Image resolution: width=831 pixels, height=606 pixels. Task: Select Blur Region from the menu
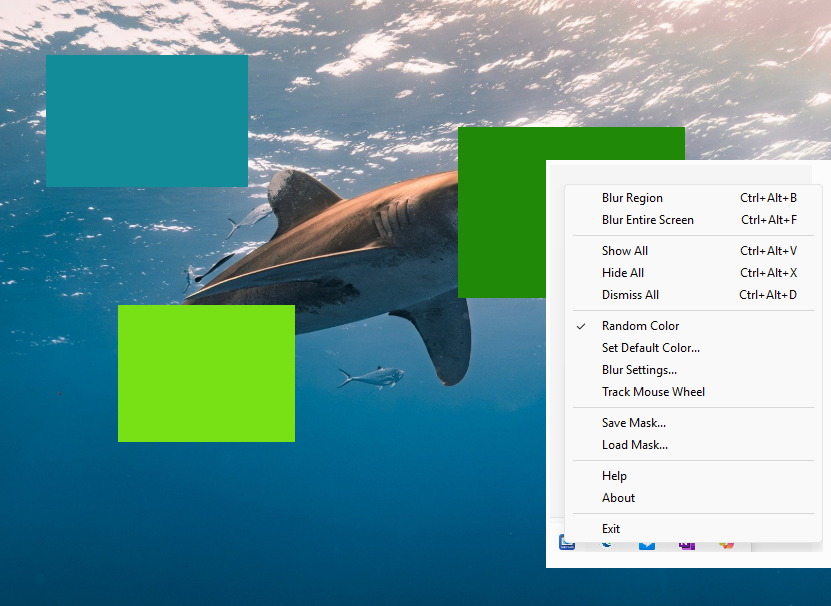(630, 197)
